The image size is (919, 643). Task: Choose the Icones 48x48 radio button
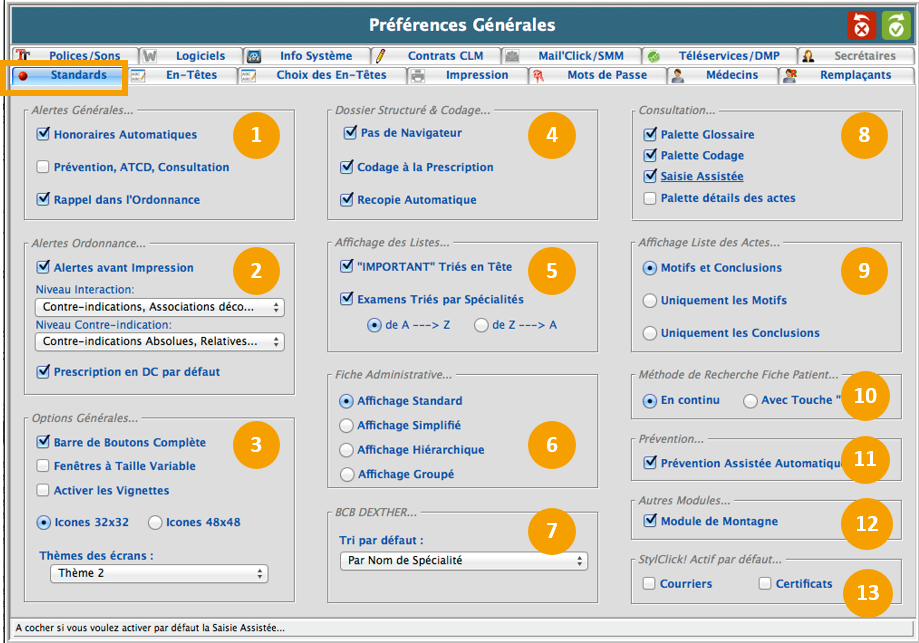[155, 522]
